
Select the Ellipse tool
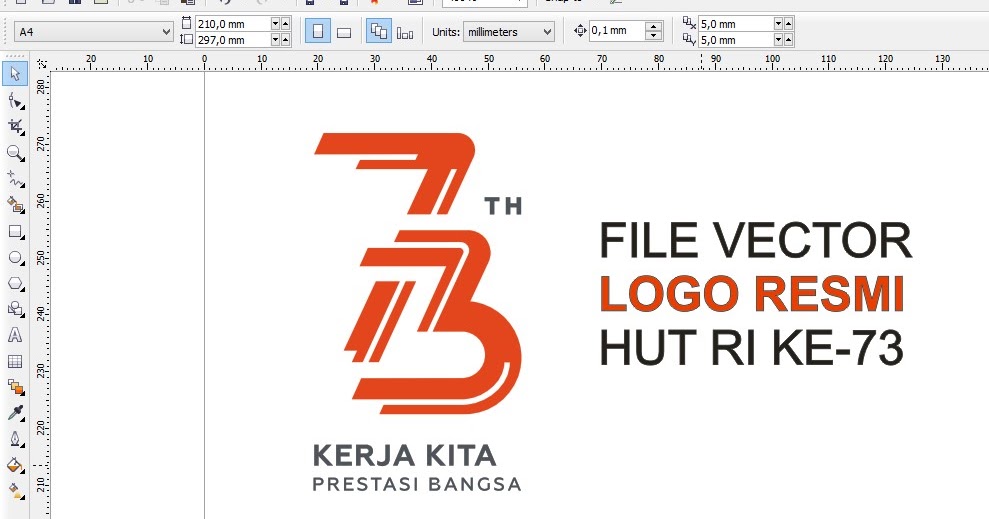coord(15,257)
